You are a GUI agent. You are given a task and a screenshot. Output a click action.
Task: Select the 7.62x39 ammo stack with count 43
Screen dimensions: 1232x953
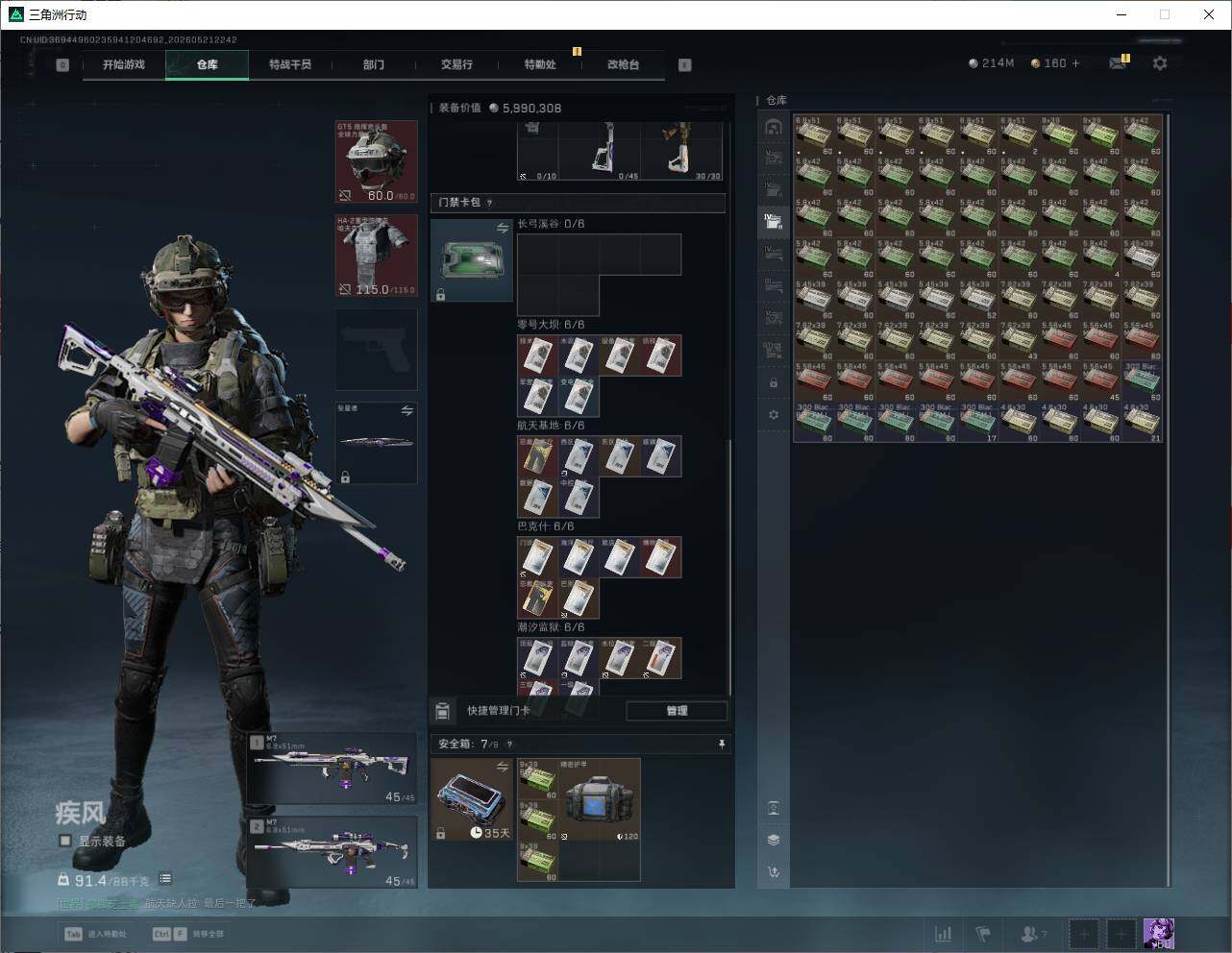tap(1020, 340)
